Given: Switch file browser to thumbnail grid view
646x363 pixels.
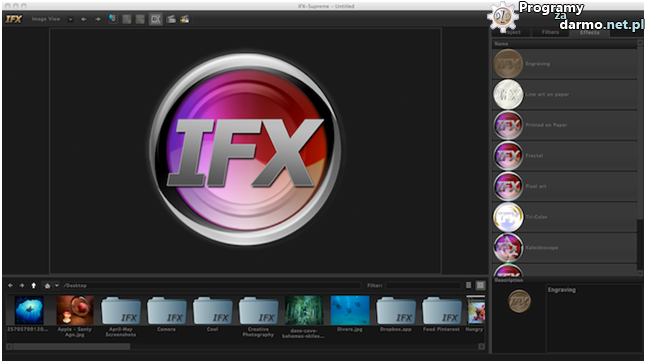Looking at the screenshot, I should pos(480,286).
